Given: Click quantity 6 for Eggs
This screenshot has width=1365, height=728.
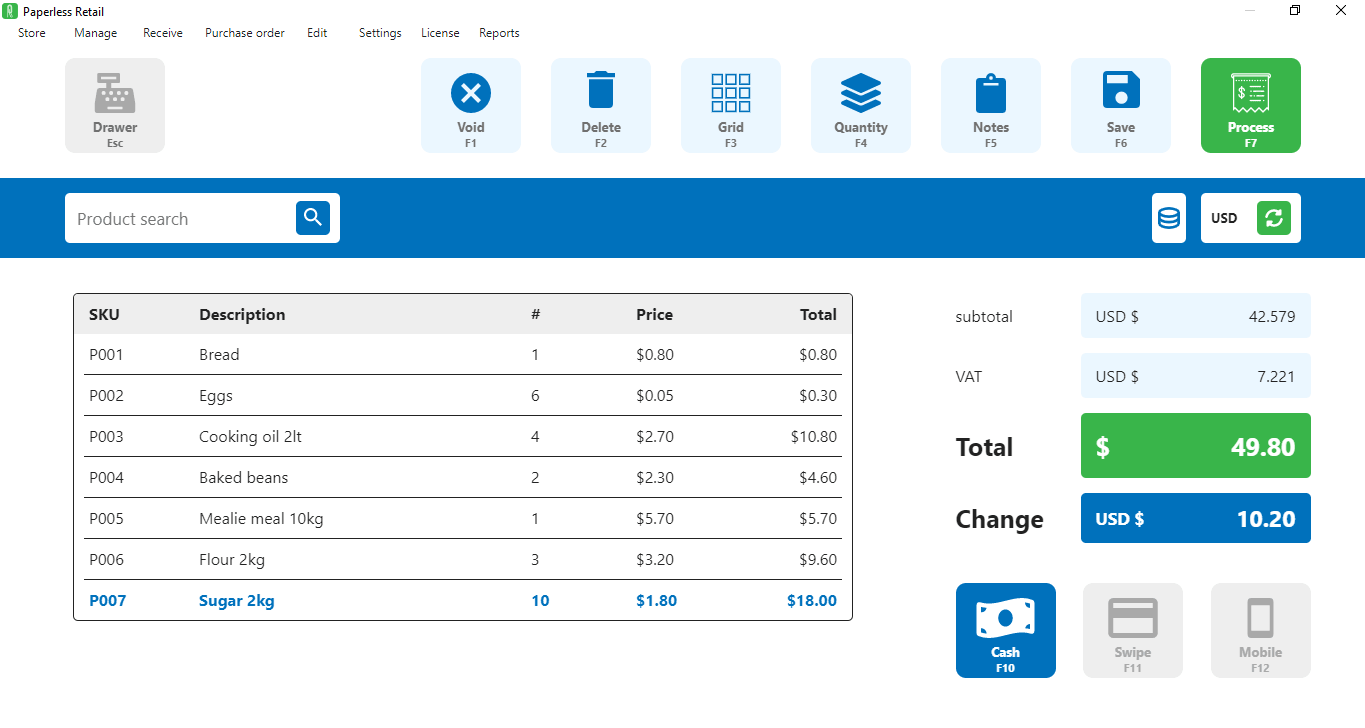Looking at the screenshot, I should [535, 395].
